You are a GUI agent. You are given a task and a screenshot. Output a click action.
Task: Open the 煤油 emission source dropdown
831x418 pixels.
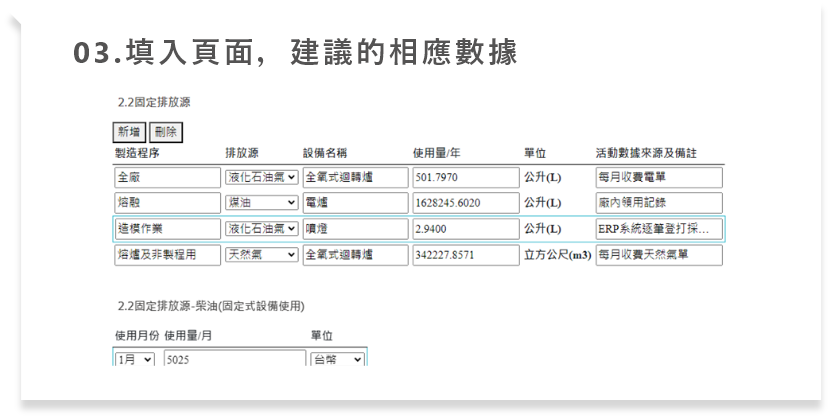tap(262, 203)
